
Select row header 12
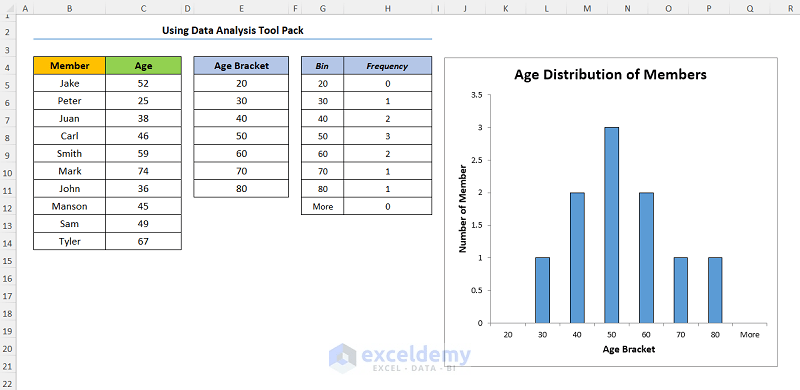coord(8,207)
